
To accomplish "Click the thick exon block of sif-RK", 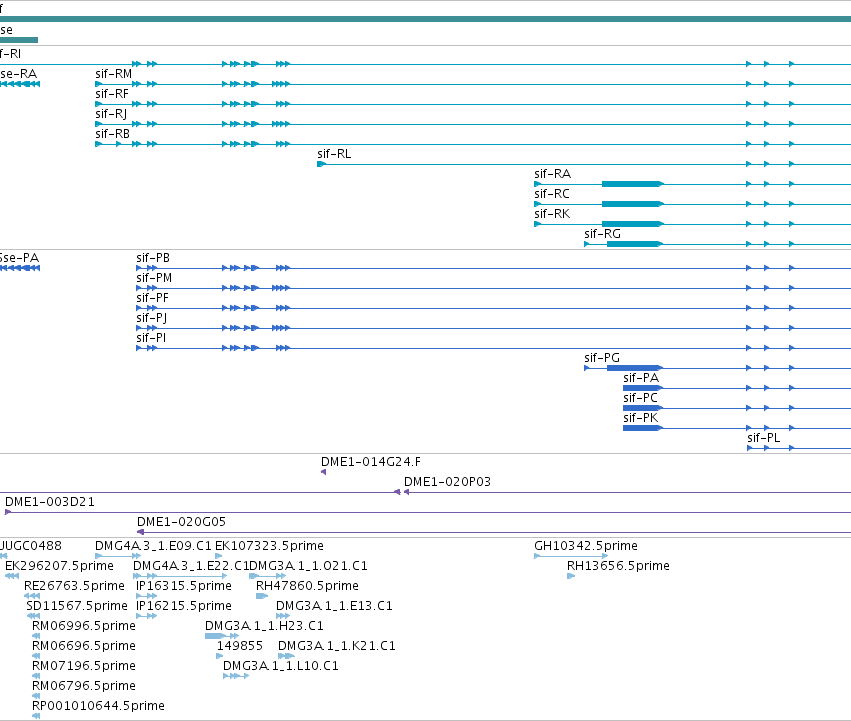I will [x=632, y=224].
